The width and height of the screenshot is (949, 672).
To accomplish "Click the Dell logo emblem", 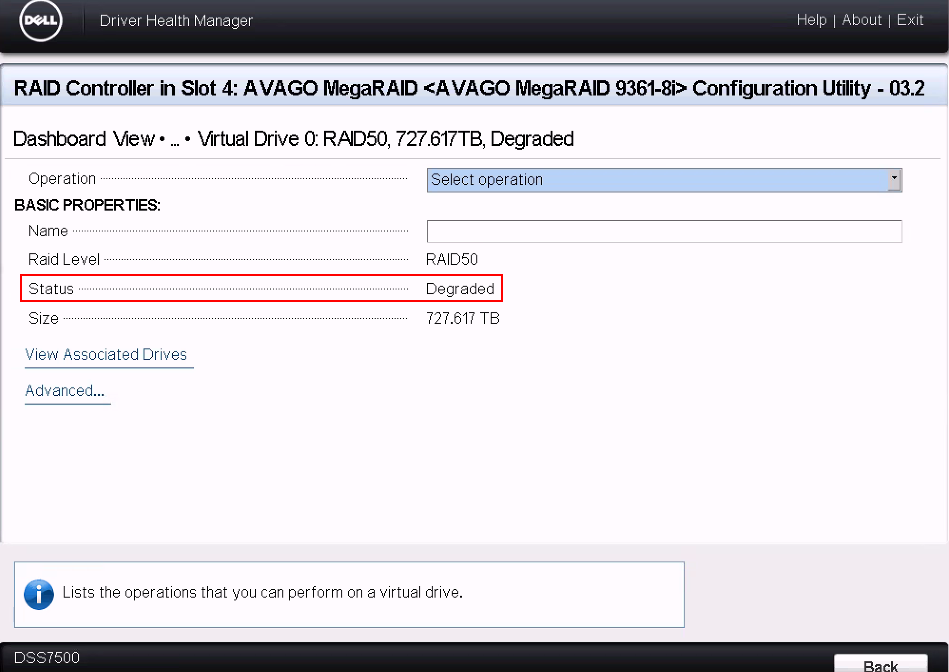I will pos(40,20).
